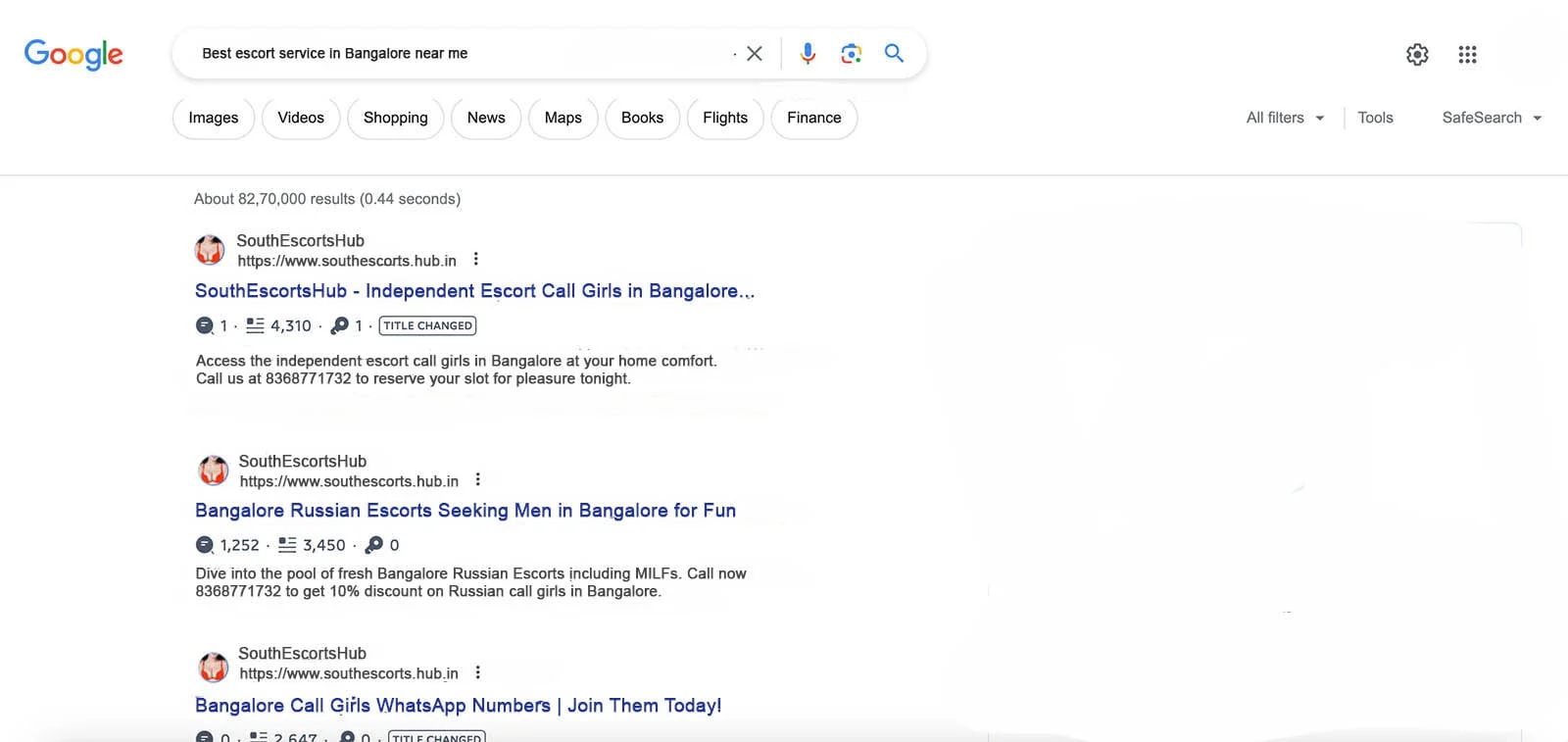Click word count icon showing 4,310
The height and width of the screenshot is (742, 1568).
[x=255, y=325]
